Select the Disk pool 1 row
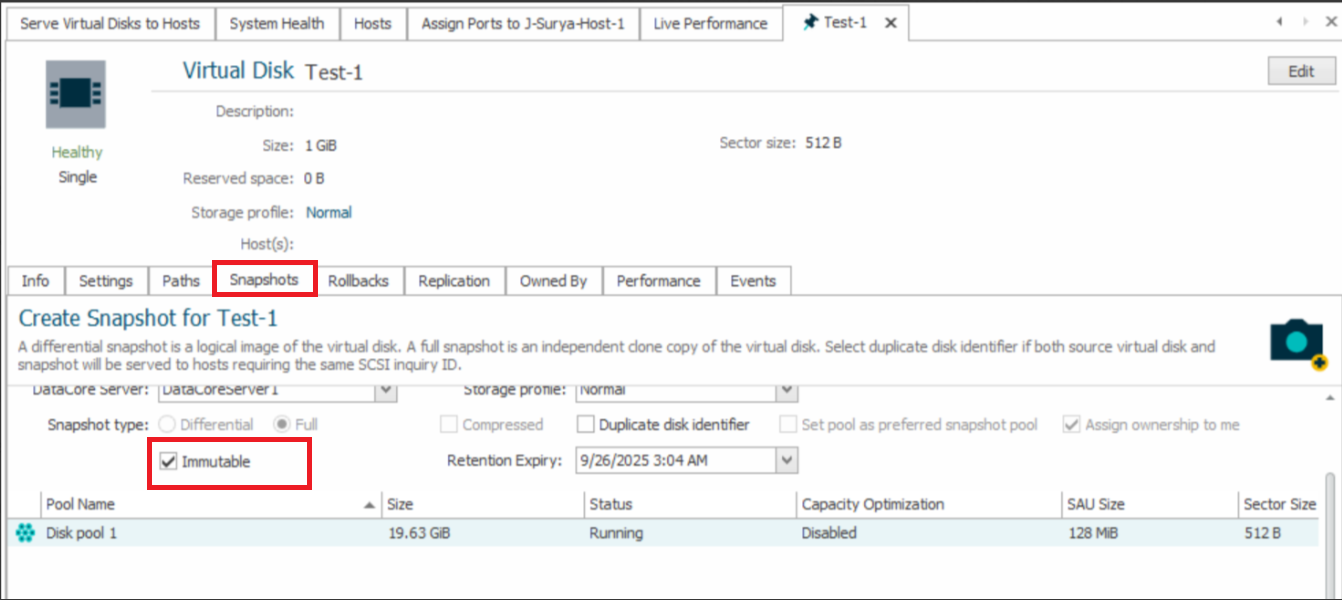The width and height of the screenshot is (1342, 600). [x=600, y=534]
